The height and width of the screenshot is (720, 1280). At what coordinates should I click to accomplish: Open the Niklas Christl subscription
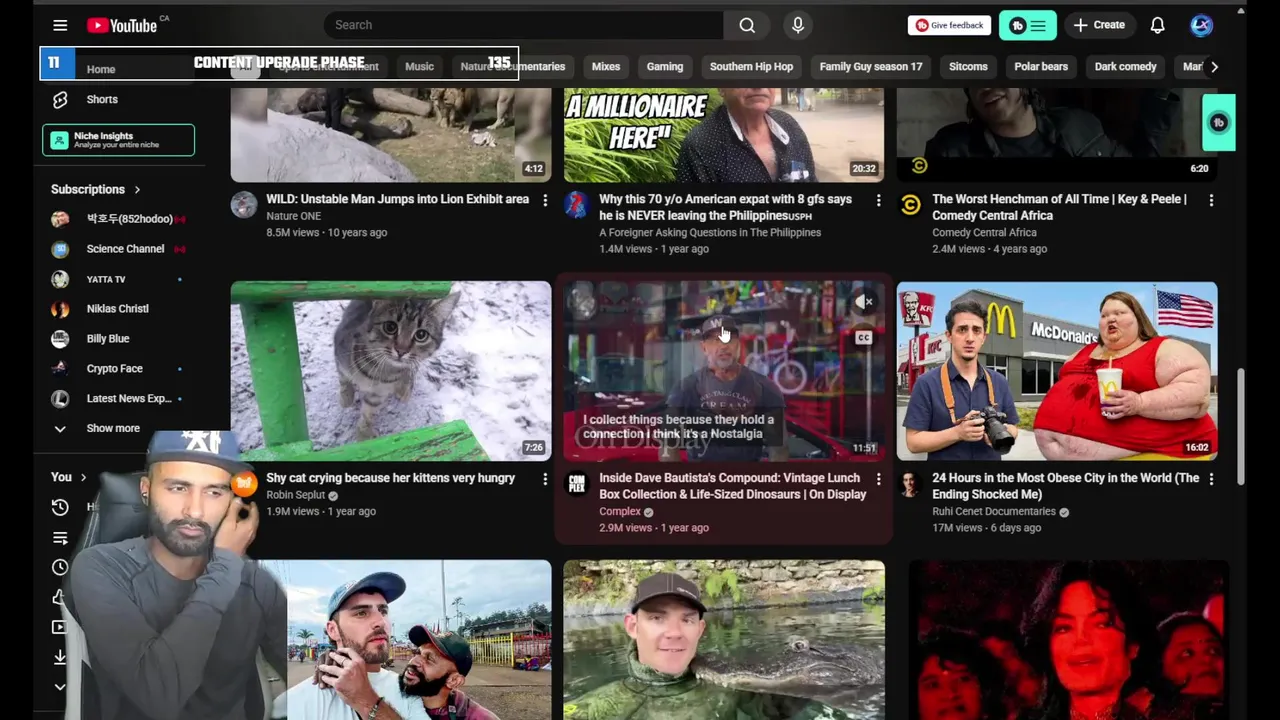[x=118, y=309]
